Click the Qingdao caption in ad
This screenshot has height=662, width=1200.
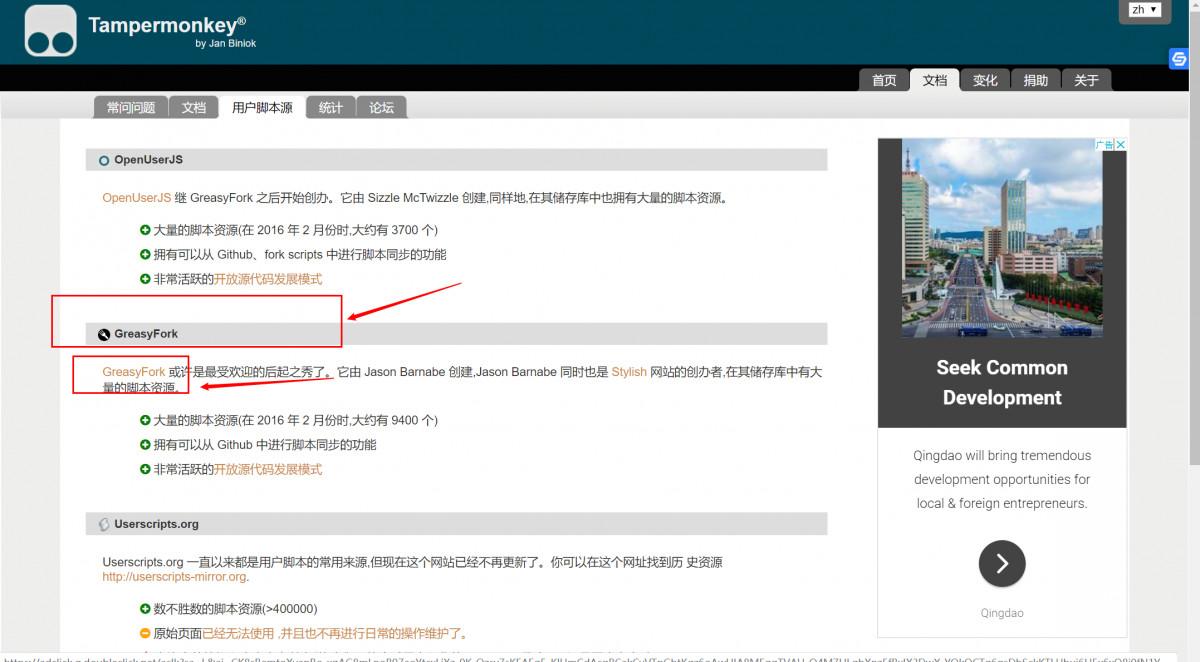click(x=1002, y=613)
